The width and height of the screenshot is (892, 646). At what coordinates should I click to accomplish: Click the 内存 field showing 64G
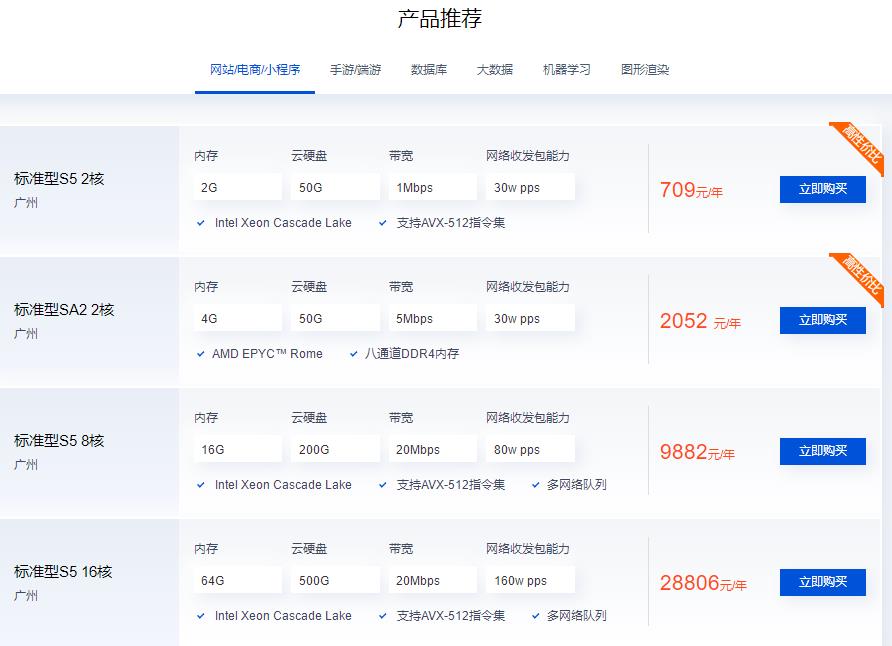pos(237,580)
